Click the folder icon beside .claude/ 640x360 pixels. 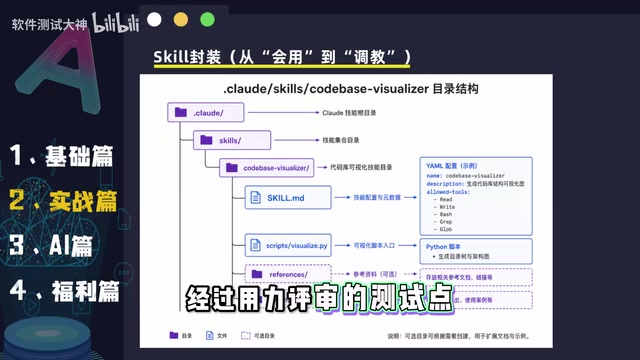click(x=181, y=112)
